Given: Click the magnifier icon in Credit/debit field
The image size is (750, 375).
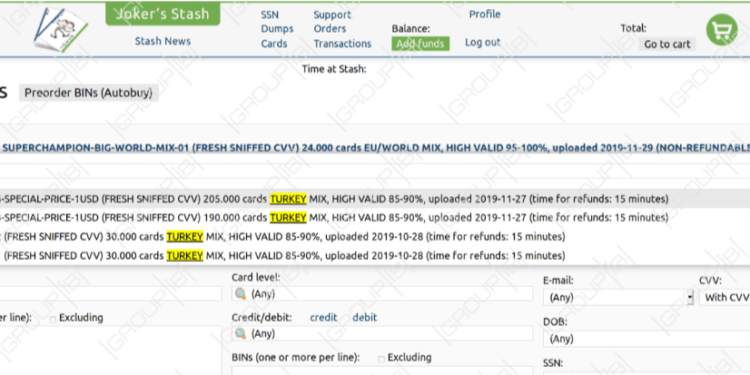Looking at the screenshot, I should [241, 333].
